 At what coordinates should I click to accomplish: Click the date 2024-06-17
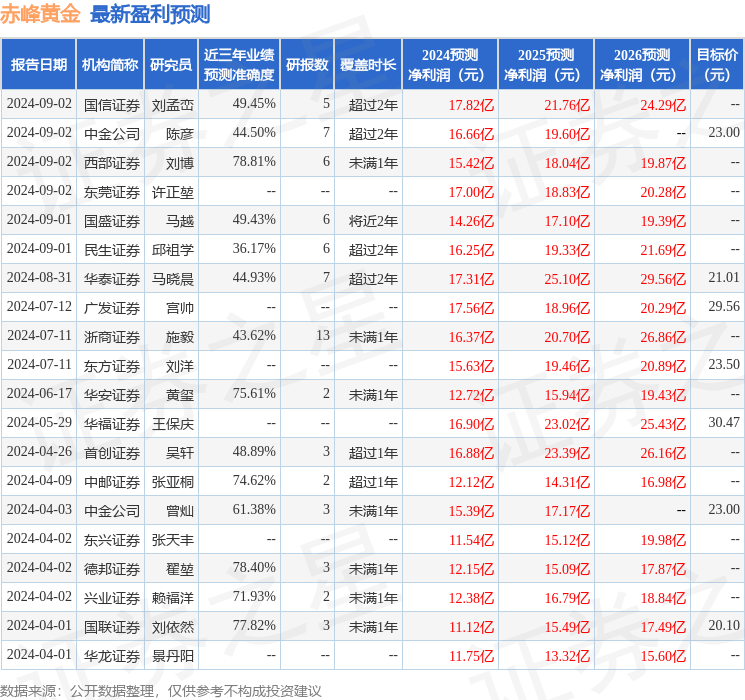pos(39,393)
